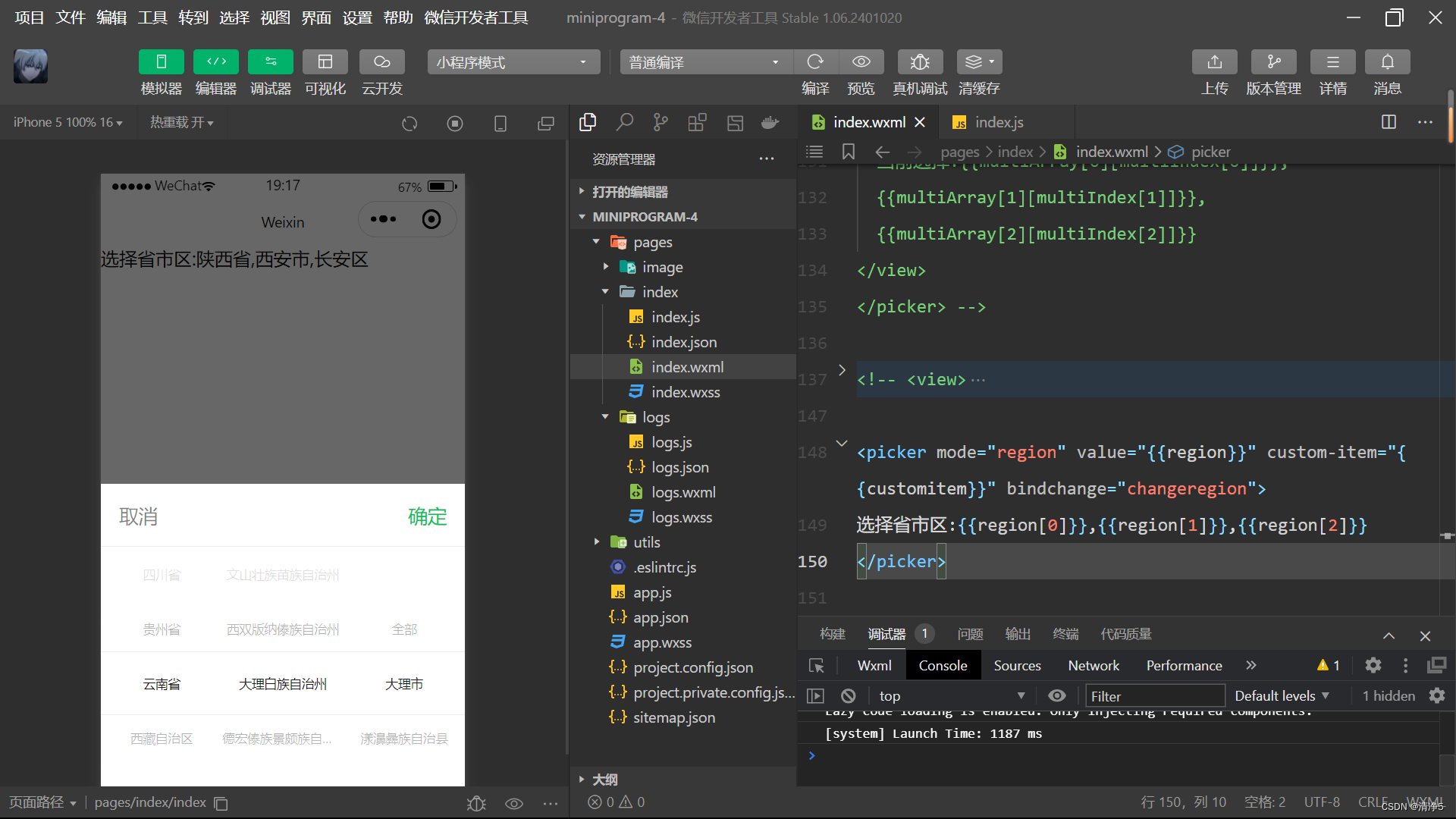Toggle the 模拟器 simulator panel
Image resolution: width=1456 pixels, height=819 pixels.
161,62
